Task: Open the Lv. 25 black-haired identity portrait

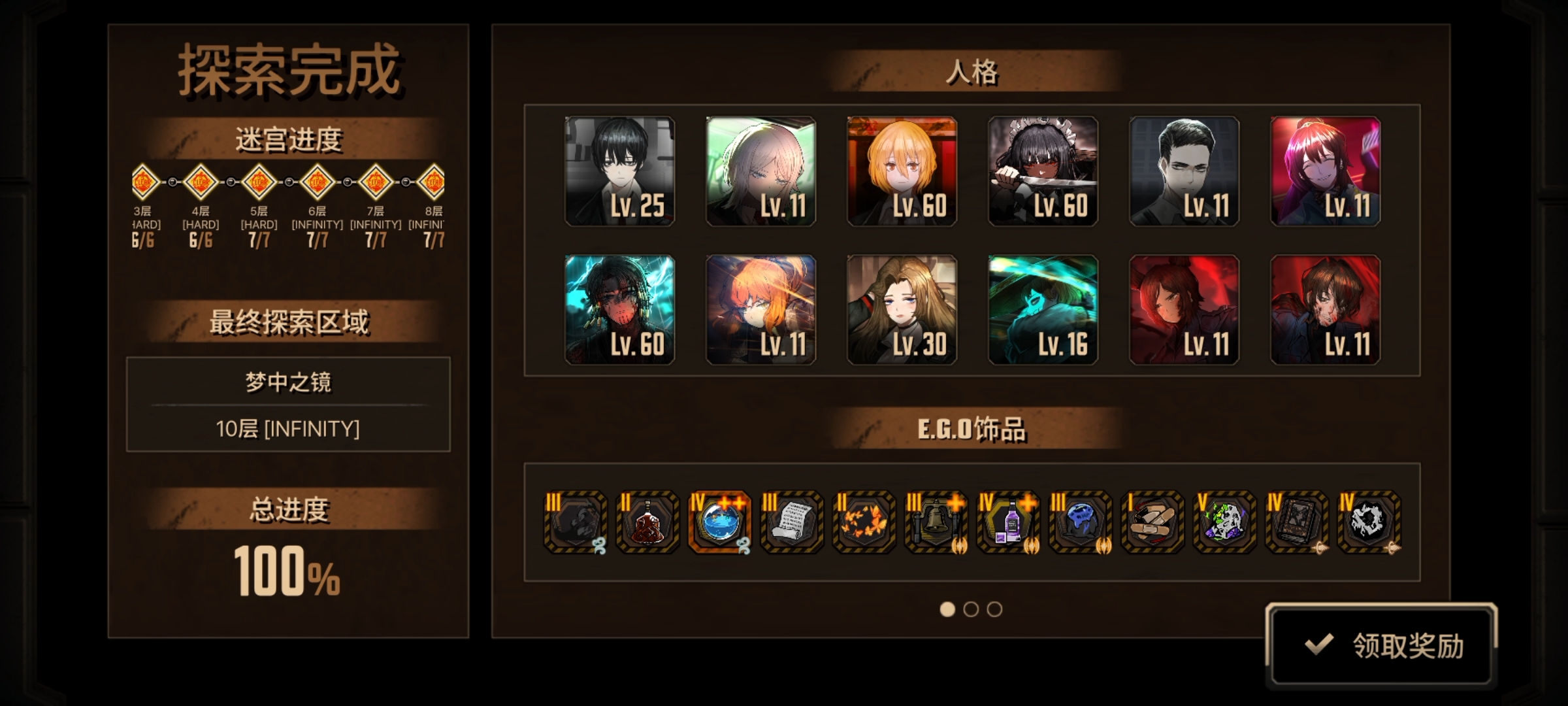Action: (619, 171)
